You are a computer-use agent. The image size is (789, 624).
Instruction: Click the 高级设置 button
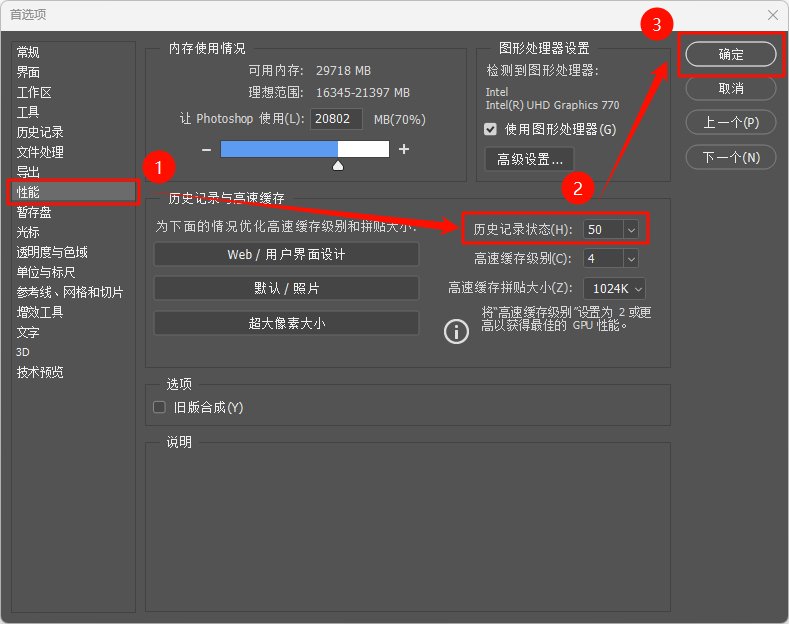click(x=530, y=158)
